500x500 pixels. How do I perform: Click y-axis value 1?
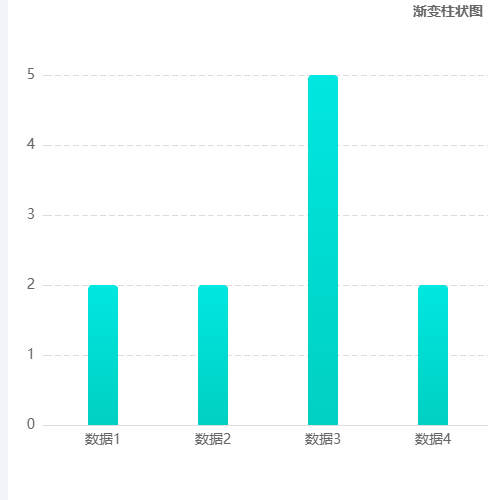click(x=31, y=354)
